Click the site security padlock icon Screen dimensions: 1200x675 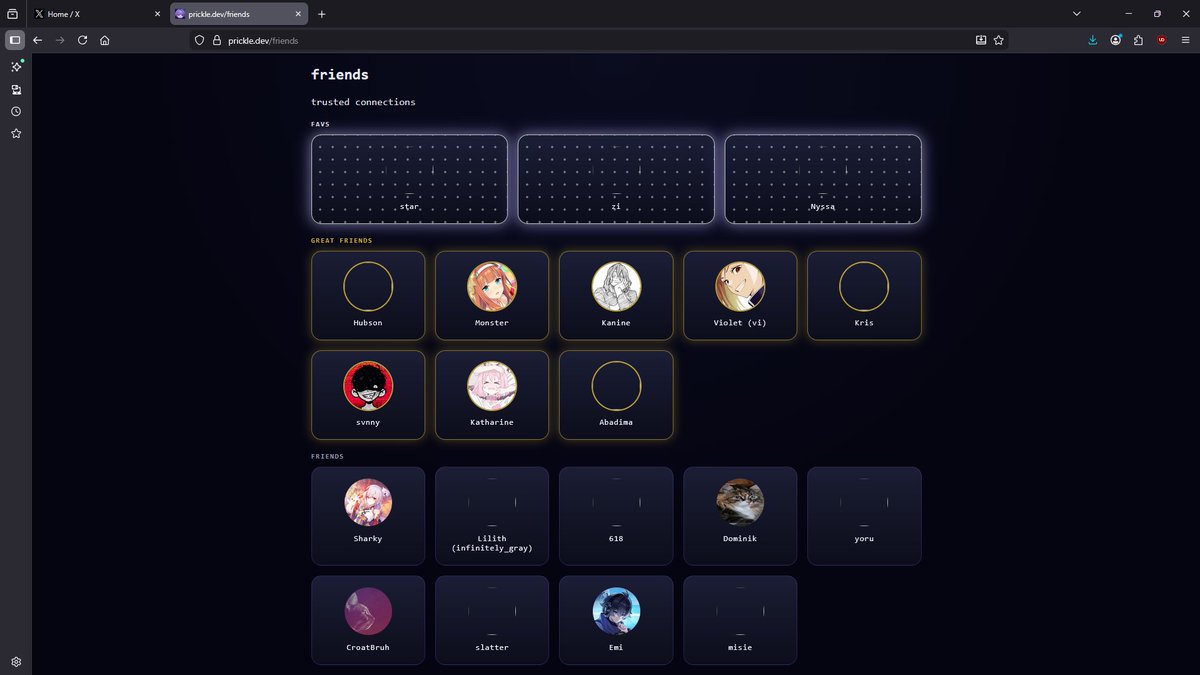point(215,40)
